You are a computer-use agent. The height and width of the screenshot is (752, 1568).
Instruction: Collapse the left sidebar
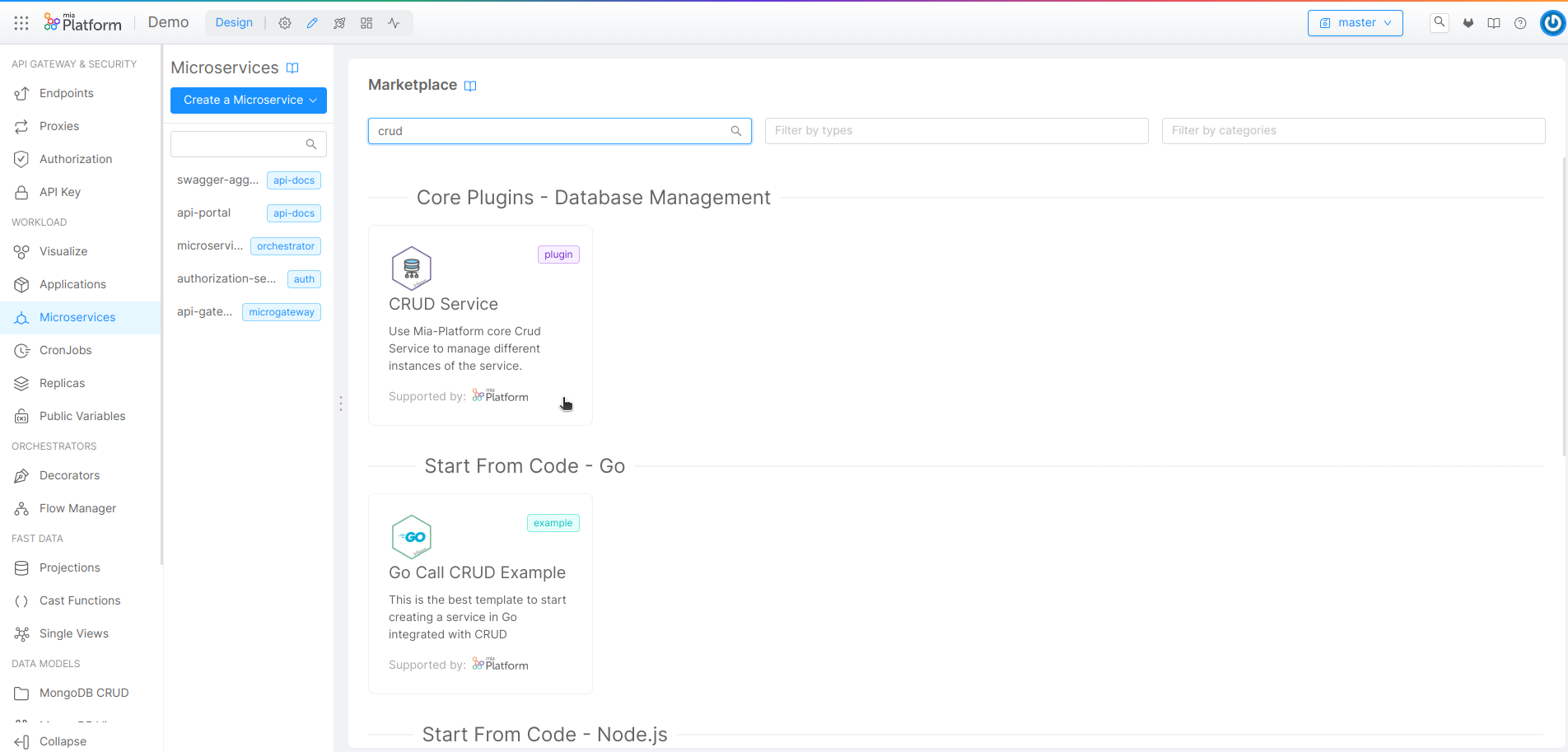pyautogui.click(x=54, y=741)
